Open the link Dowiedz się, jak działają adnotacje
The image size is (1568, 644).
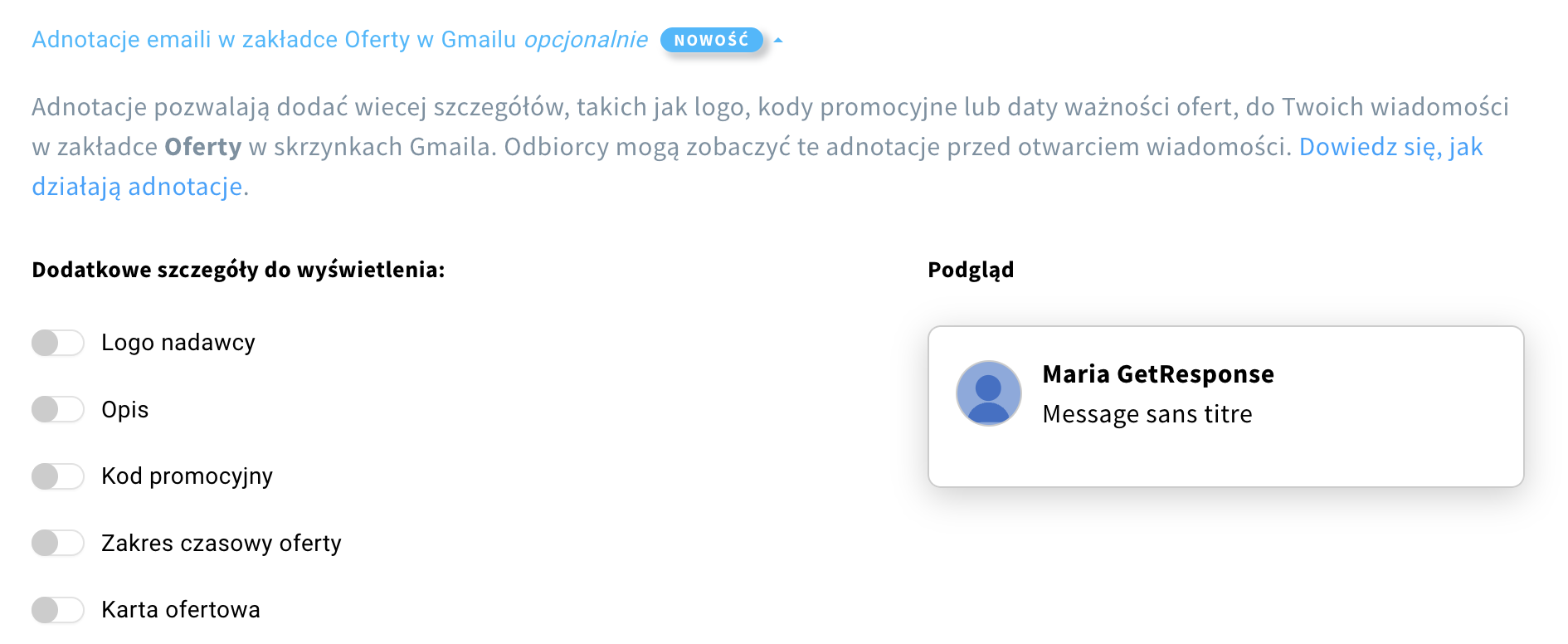coord(1390,147)
